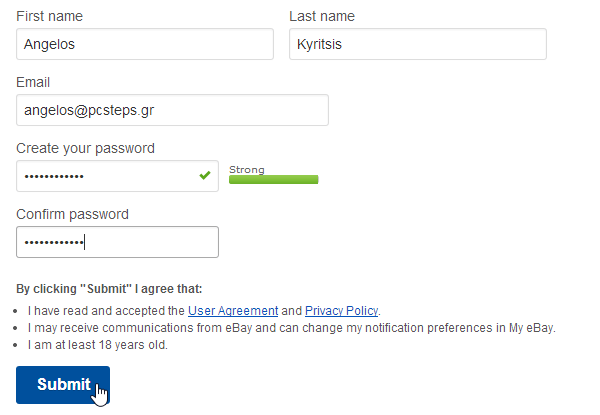This screenshot has width=600, height=415.
Task: Click the green password checkmark icon
Action: [x=205, y=175]
